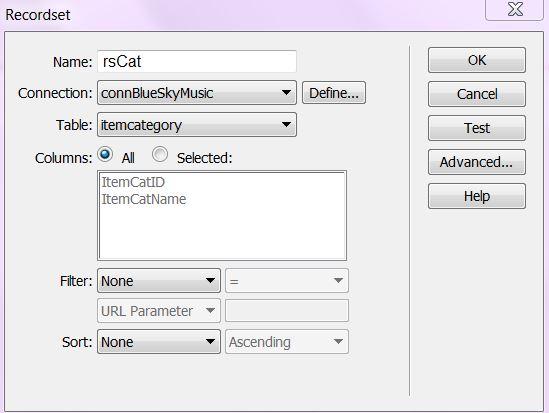The height and width of the screenshot is (413, 549).
Task: Close the Recordset dialog window
Action: pos(515,9)
